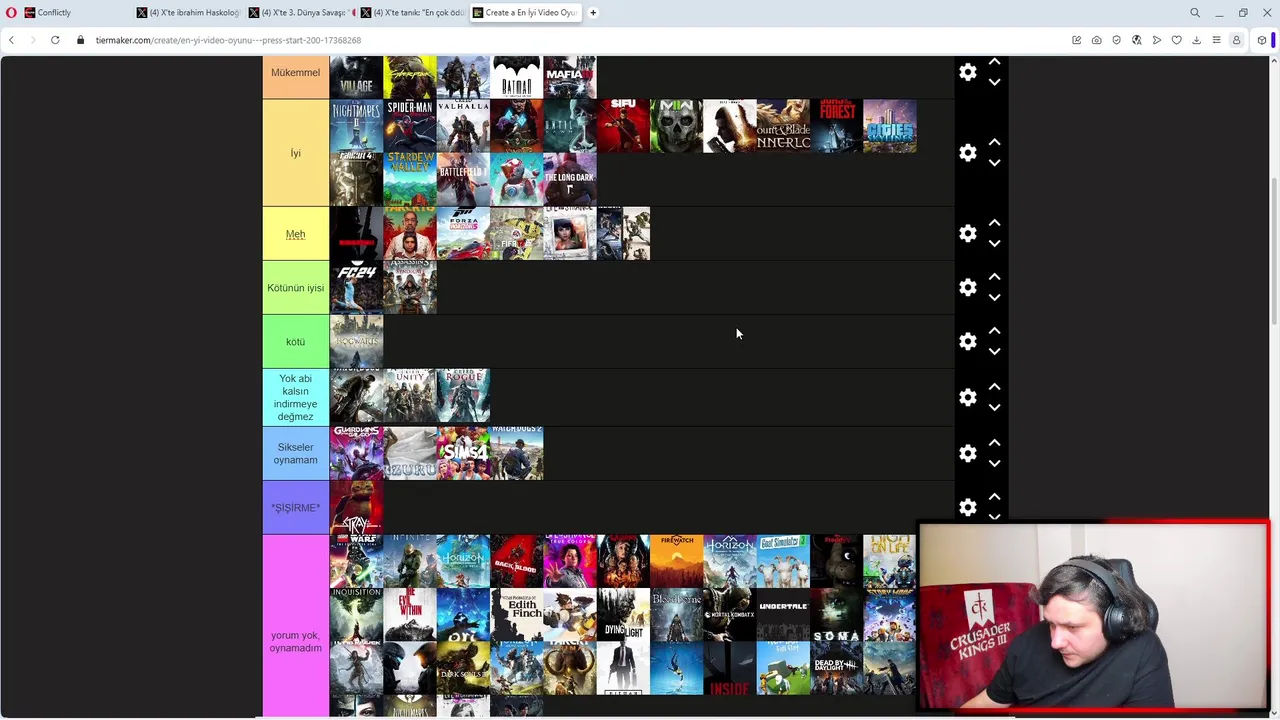1280x720 pixels.
Task: Open the downloads panel
Action: click(1197, 40)
